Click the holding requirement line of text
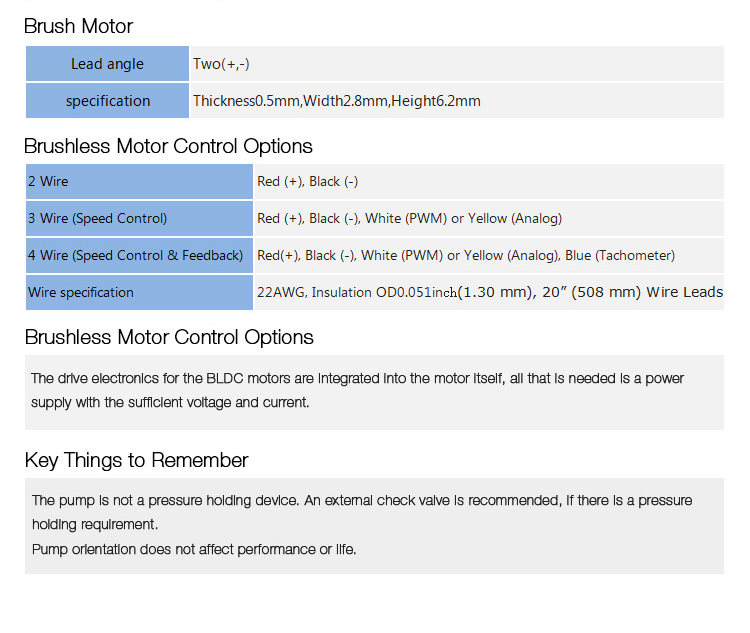This screenshot has width=750, height=633. (x=95, y=525)
